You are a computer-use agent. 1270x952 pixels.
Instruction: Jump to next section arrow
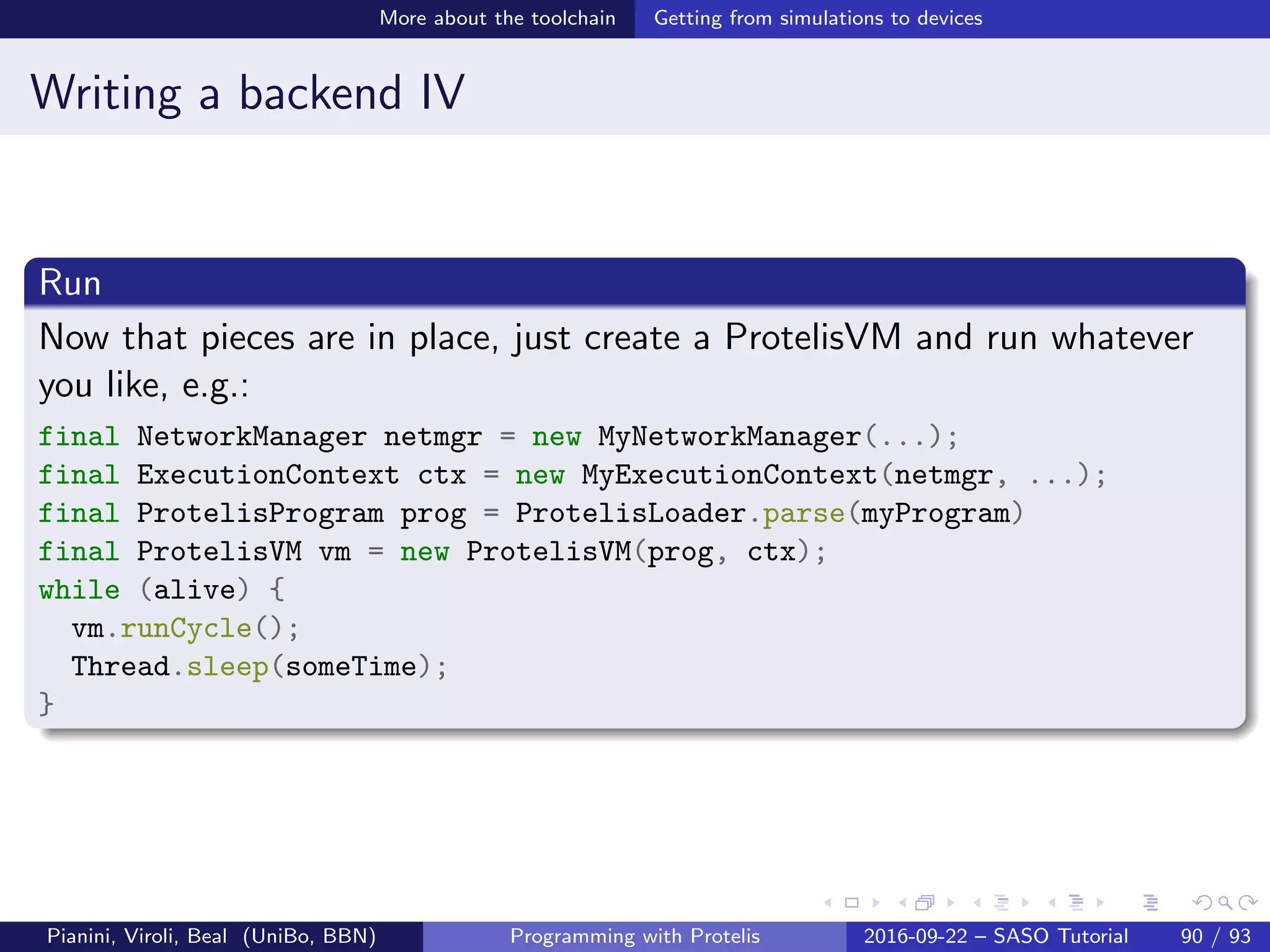pyautogui.click(x=1100, y=903)
